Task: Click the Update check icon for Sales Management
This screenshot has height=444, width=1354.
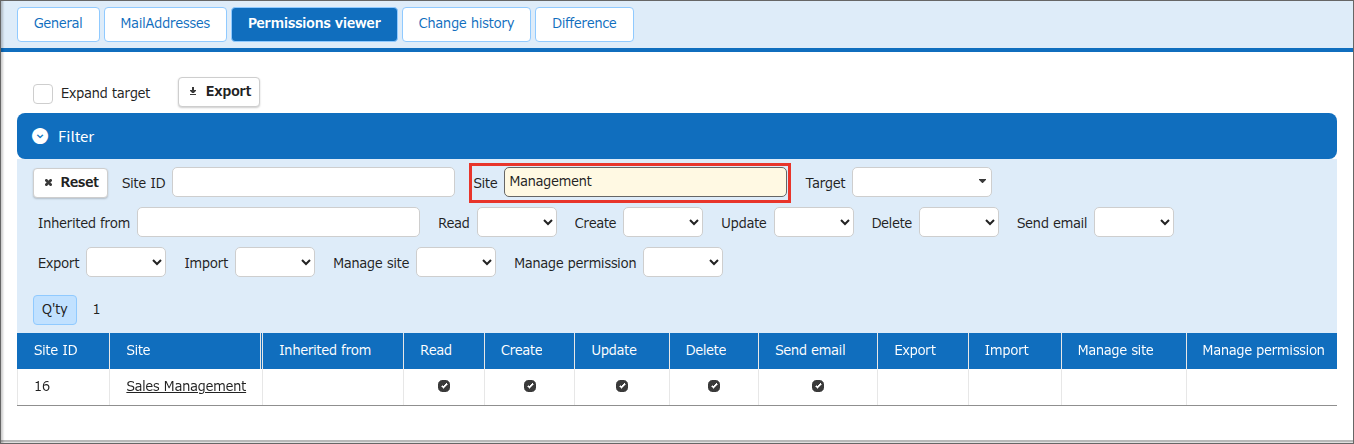Action: point(622,386)
